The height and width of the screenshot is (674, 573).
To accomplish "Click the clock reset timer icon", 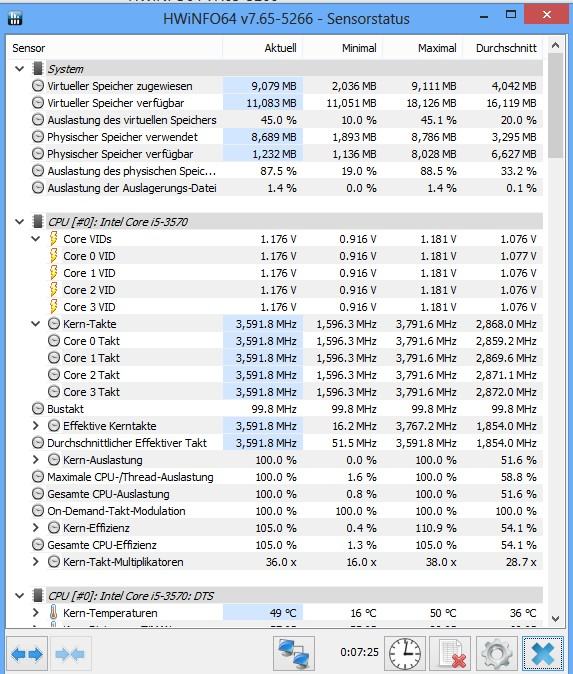I will [405, 653].
